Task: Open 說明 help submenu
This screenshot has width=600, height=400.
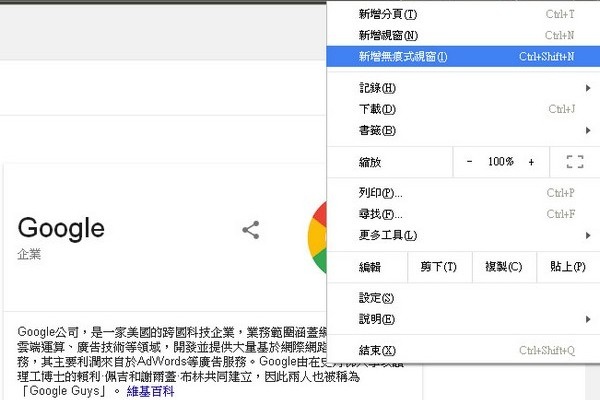Action: [463, 319]
